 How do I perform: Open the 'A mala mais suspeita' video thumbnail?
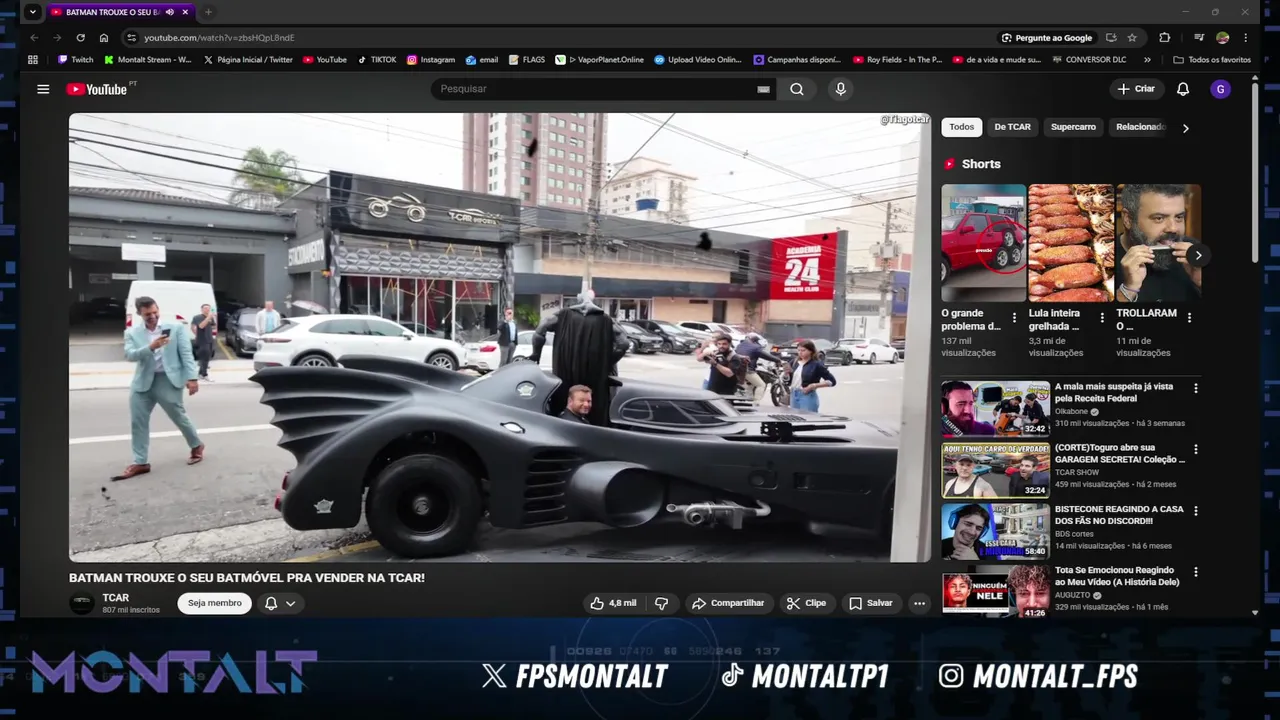click(x=995, y=408)
